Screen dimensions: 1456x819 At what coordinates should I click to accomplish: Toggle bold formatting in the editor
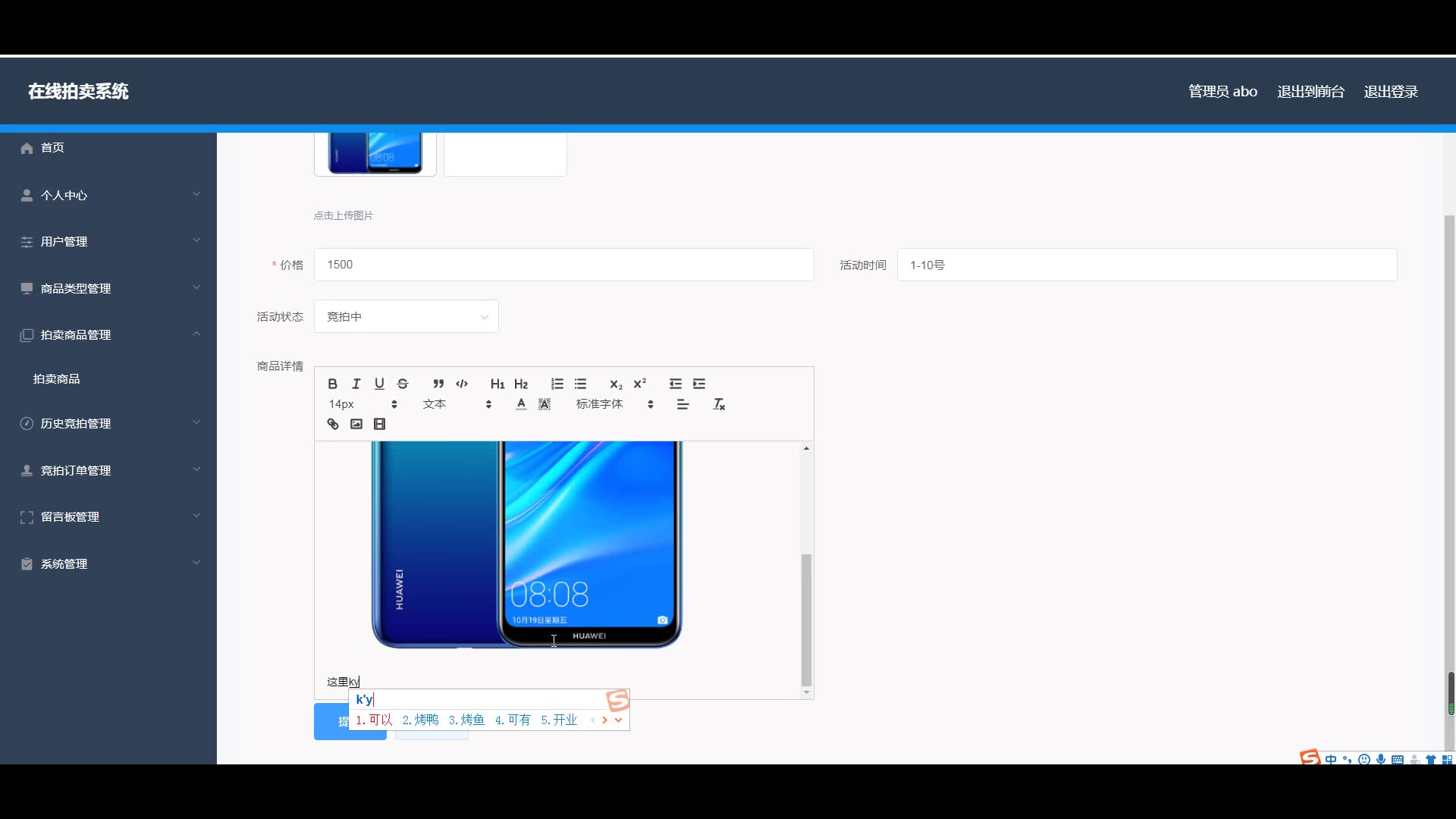(x=332, y=384)
